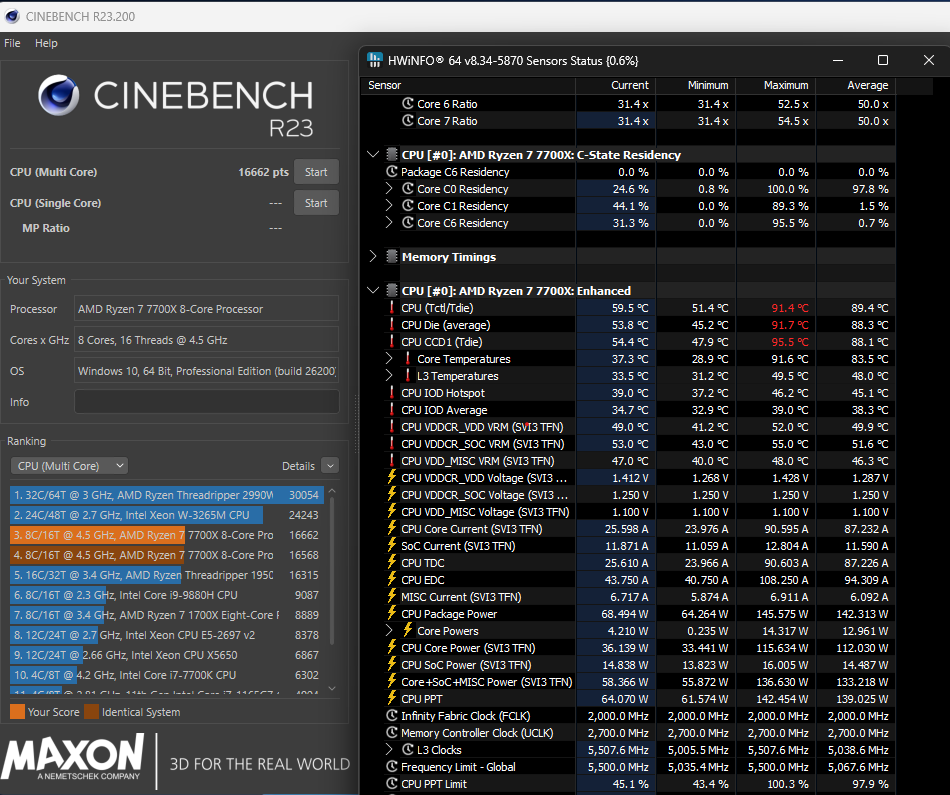Click the clock icon beside Infinity Fabric Clock
Viewport: 950px width, 795px height.
point(392,716)
